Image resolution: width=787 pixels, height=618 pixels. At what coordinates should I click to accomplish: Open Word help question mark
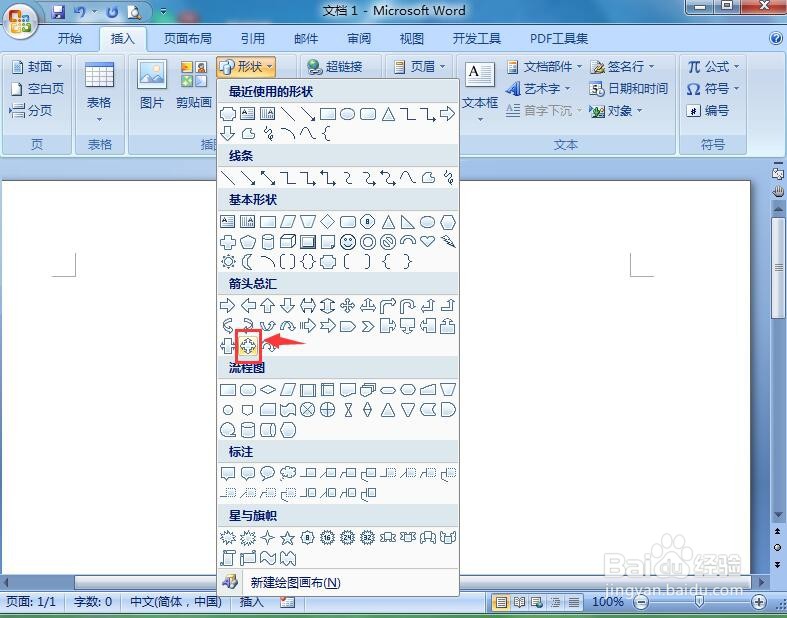pos(775,38)
